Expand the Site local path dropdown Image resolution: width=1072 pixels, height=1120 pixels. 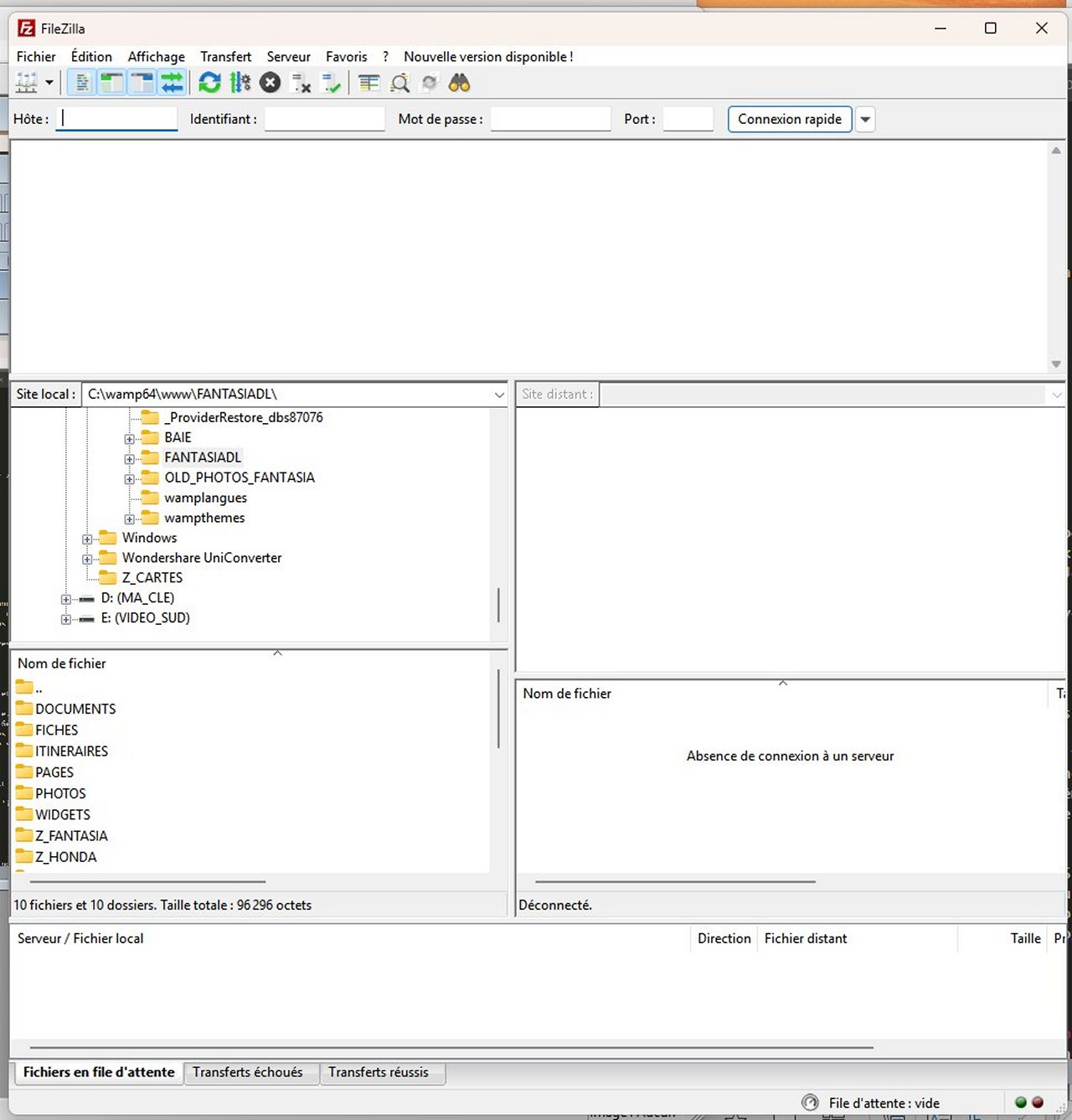tap(499, 395)
